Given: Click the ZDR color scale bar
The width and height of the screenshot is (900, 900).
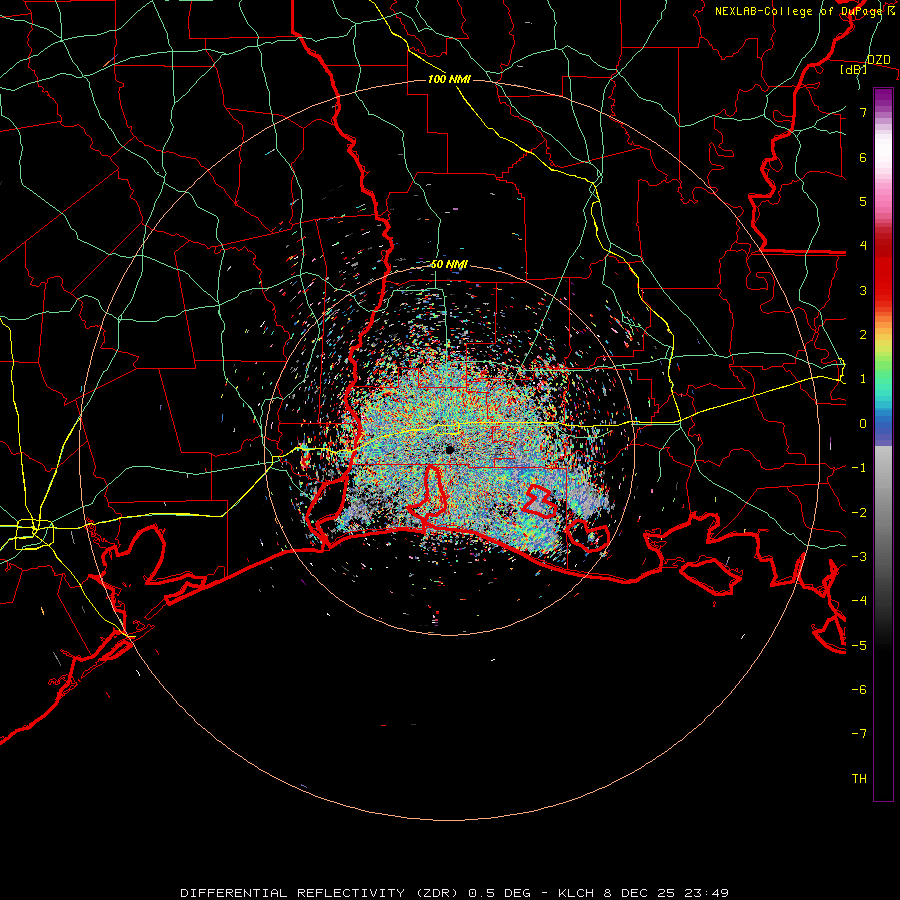Looking at the screenshot, I should (x=883, y=444).
